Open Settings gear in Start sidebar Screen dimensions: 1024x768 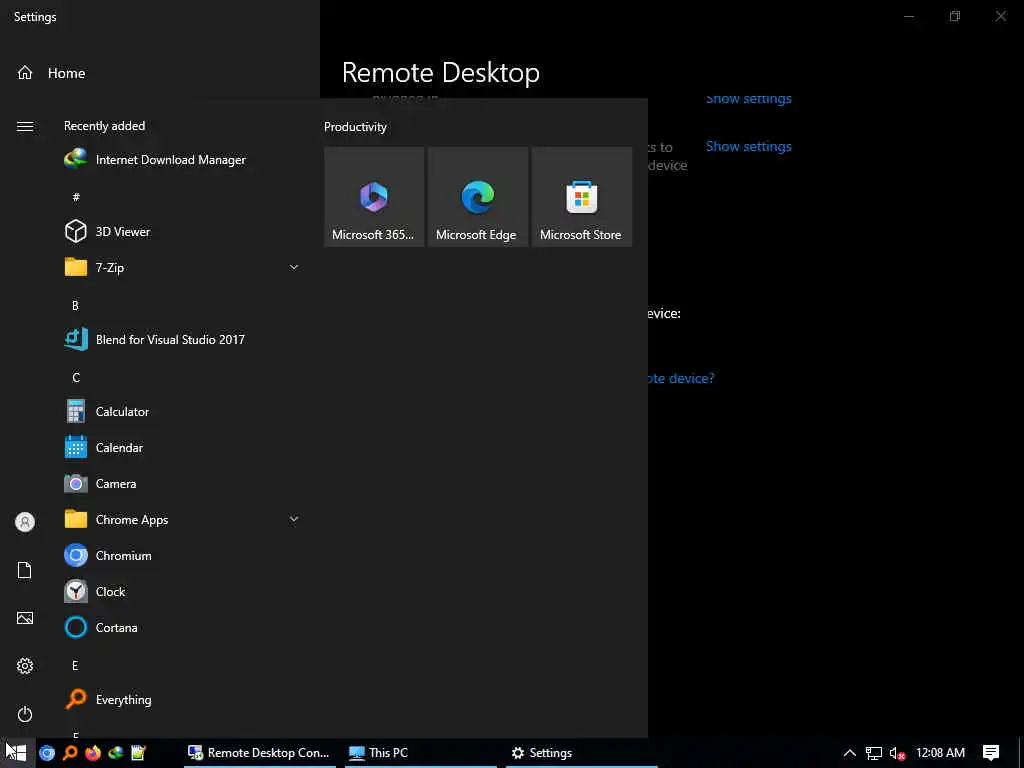25,666
